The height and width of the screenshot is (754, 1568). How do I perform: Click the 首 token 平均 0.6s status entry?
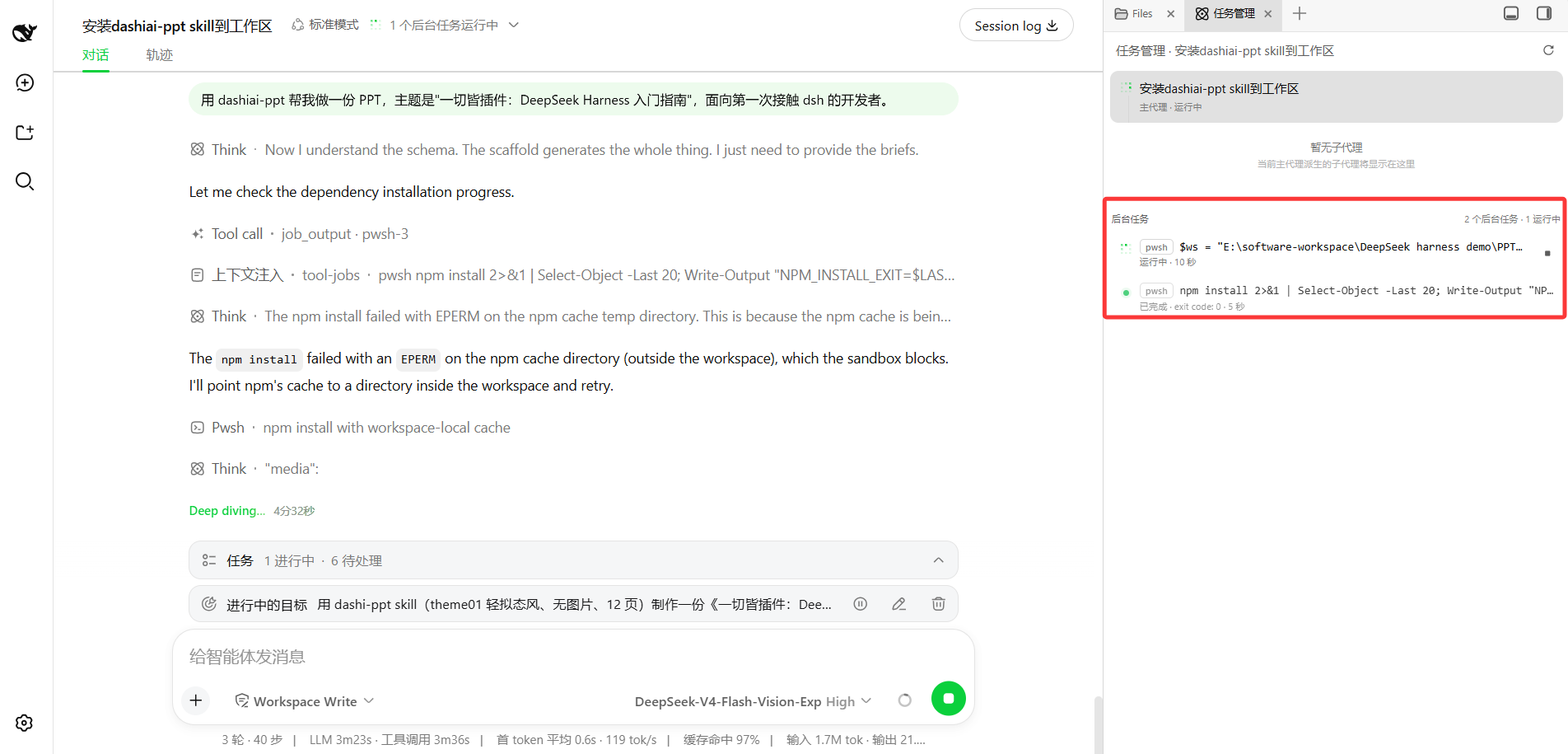click(576, 740)
